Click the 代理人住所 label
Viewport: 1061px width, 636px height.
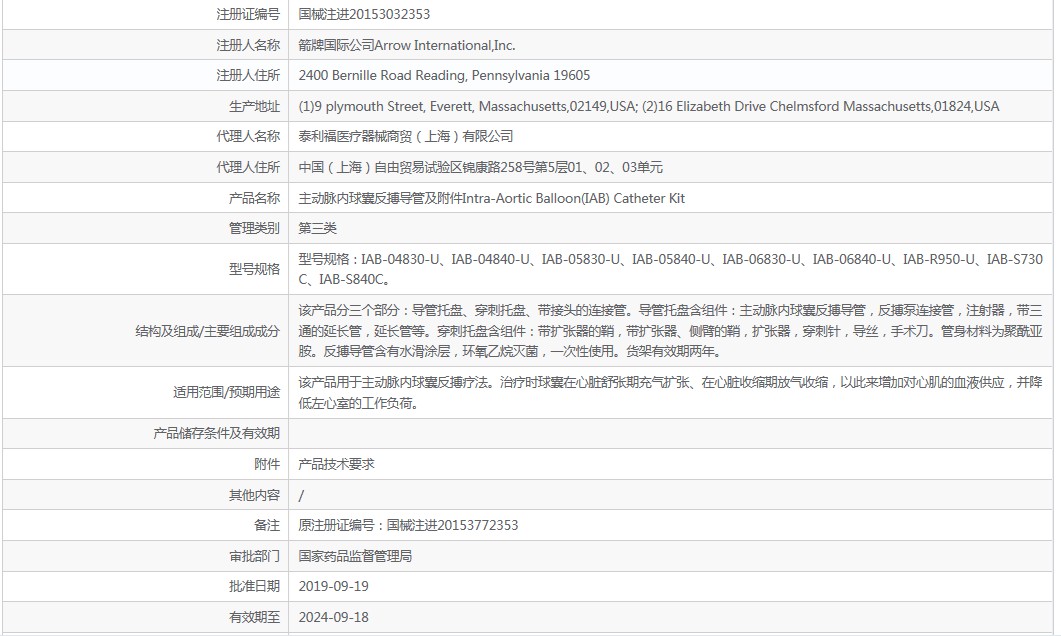tap(248, 167)
